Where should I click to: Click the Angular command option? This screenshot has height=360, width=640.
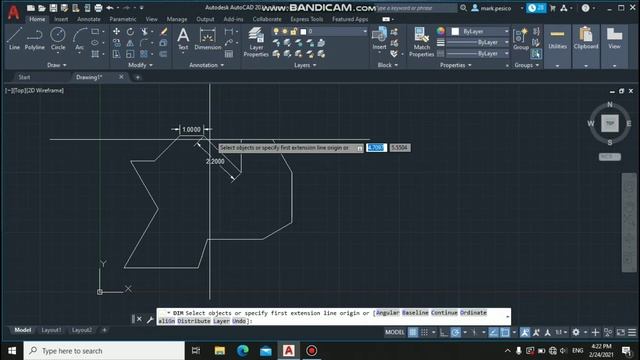coord(387,313)
